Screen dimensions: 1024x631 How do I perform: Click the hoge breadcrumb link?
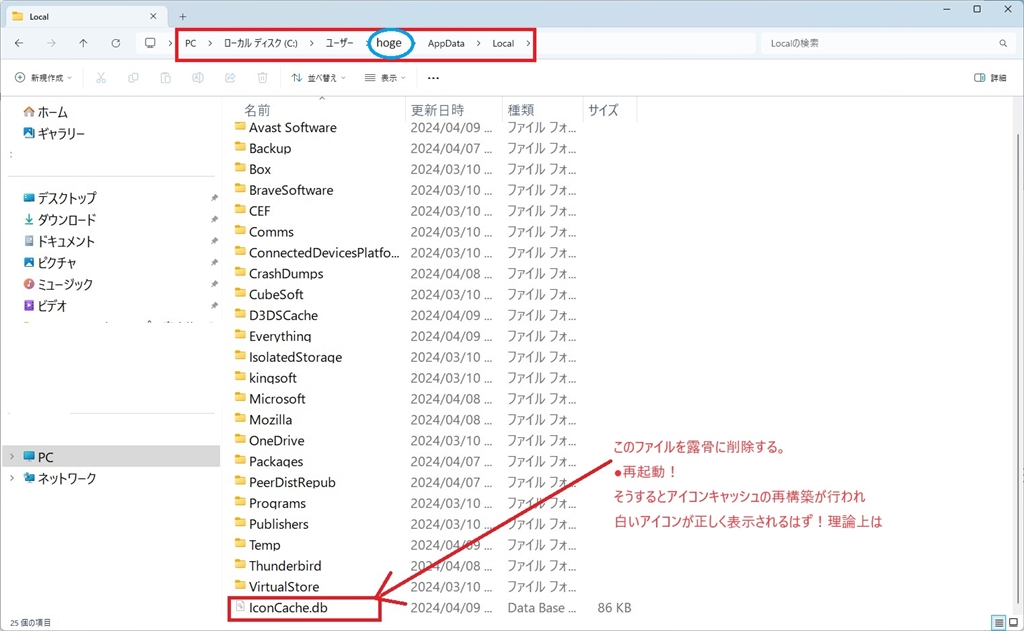pos(390,43)
